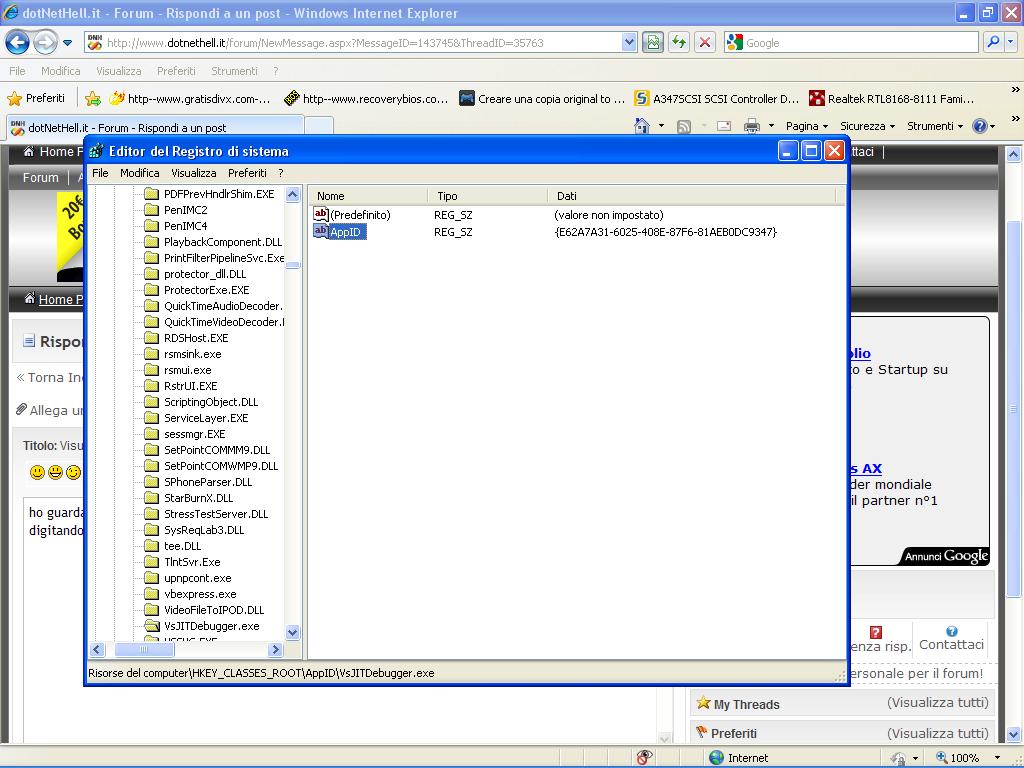Viewport: 1024px width, 768px height.
Task: Open the Sicurezza dropdown menu
Action: (x=867, y=126)
